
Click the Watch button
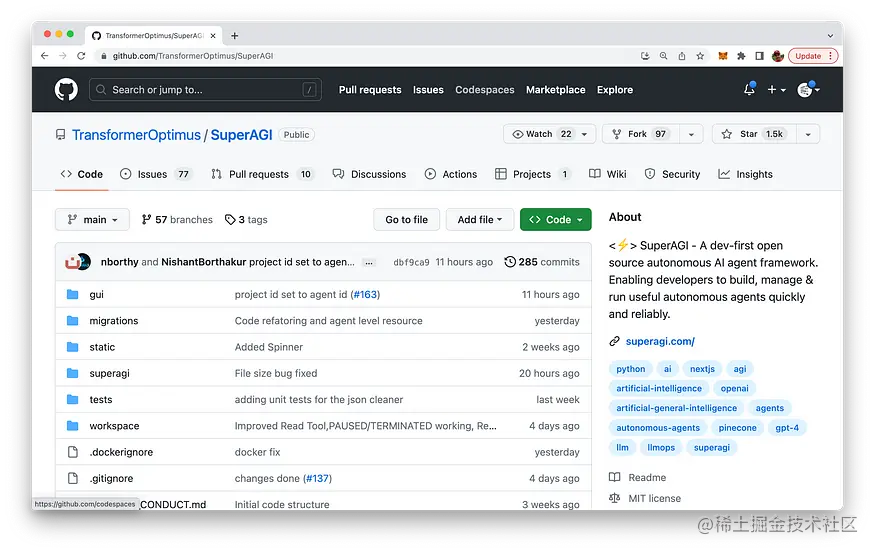tap(549, 134)
